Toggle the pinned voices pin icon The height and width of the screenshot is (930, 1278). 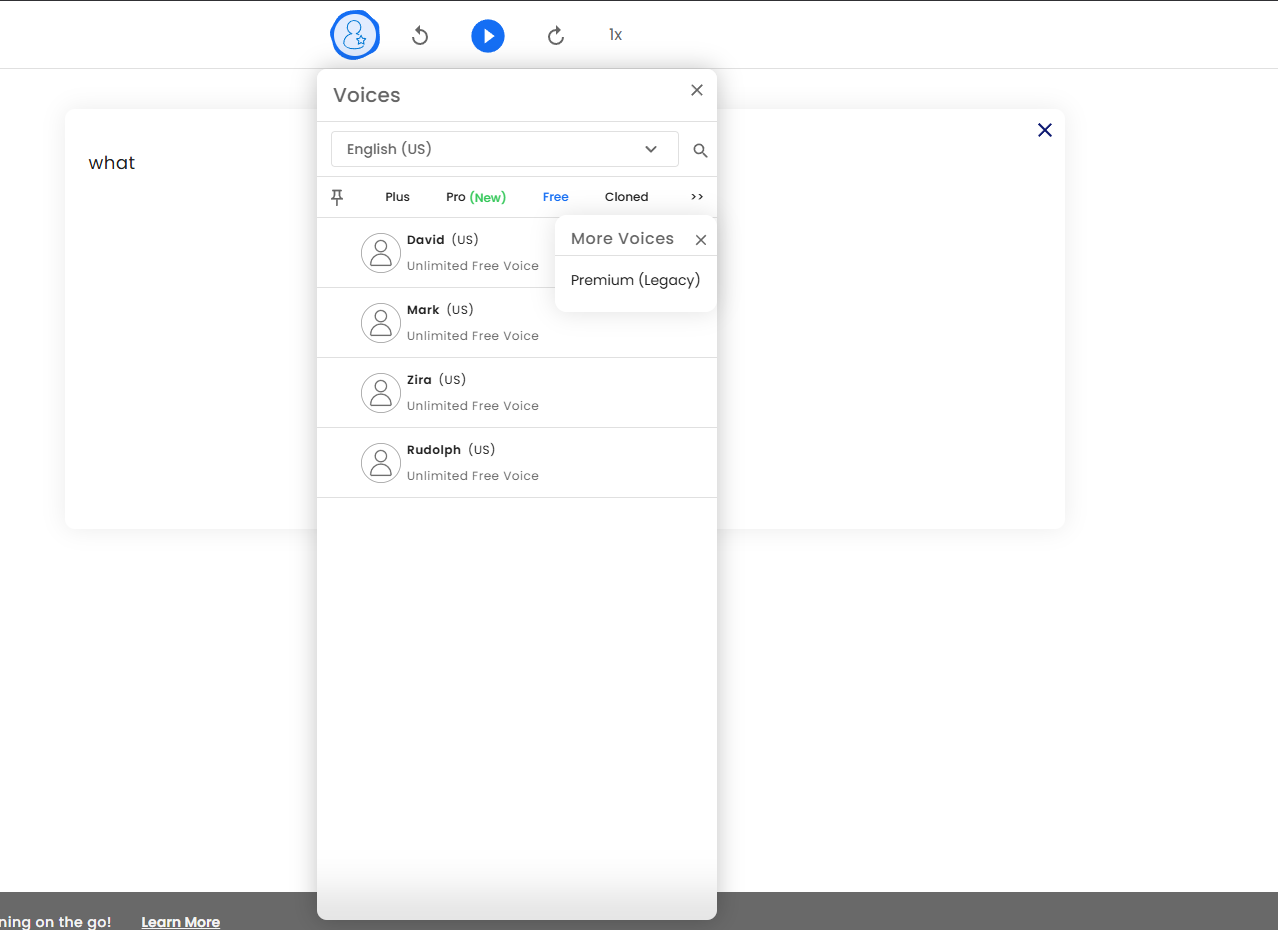[337, 197]
